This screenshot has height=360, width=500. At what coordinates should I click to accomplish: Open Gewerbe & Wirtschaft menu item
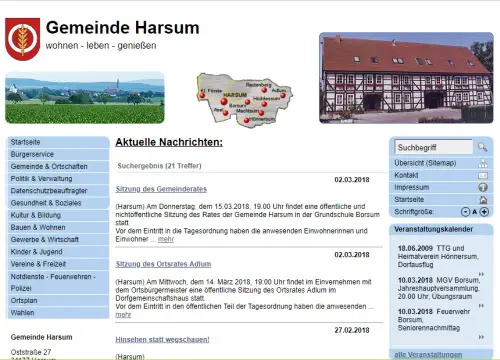[x=58, y=240]
